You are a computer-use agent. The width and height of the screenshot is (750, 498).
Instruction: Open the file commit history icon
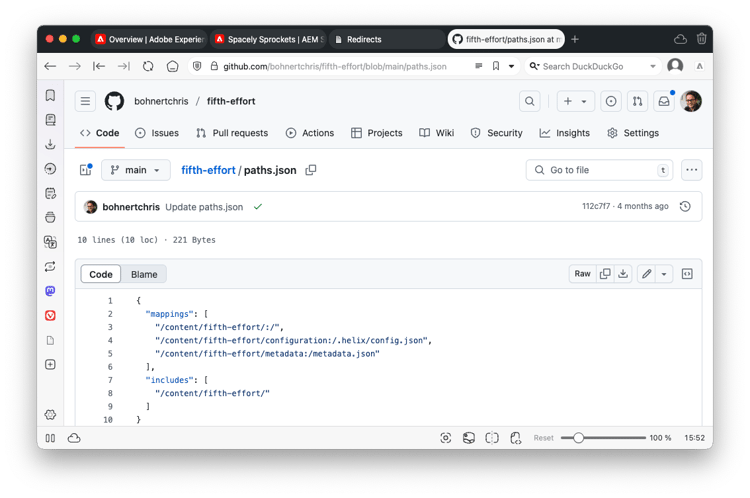click(685, 206)
